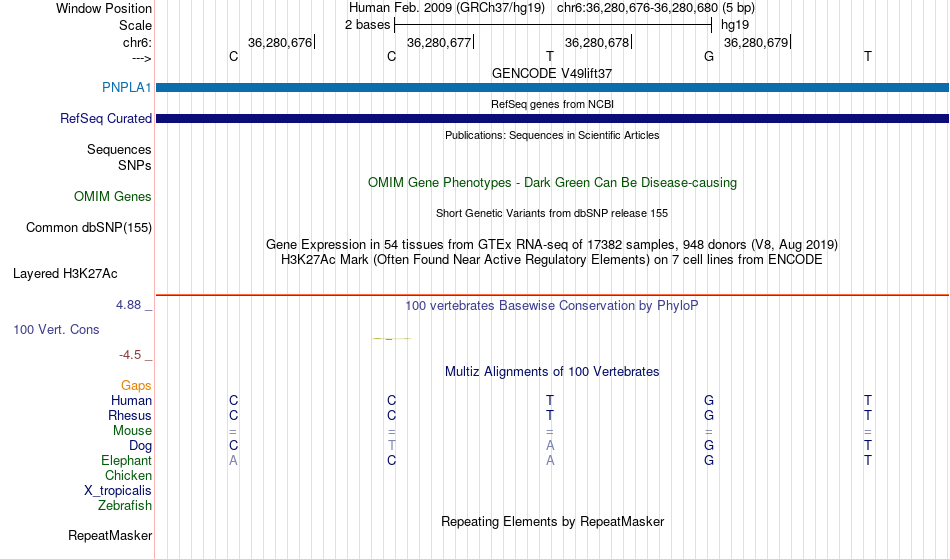Click the X_tropicalis species row label
Viewport: 950px width, 559px height.
pyautogui.click(x=118, y=491)
